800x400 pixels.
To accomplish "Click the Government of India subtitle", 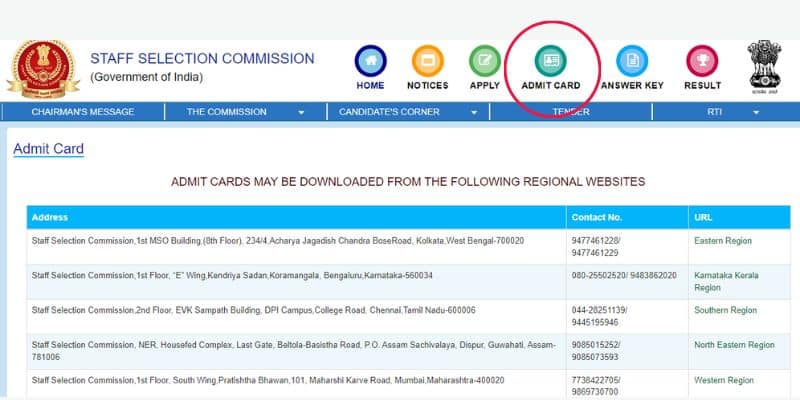I will pyautogui.click(x=146, y=78).
